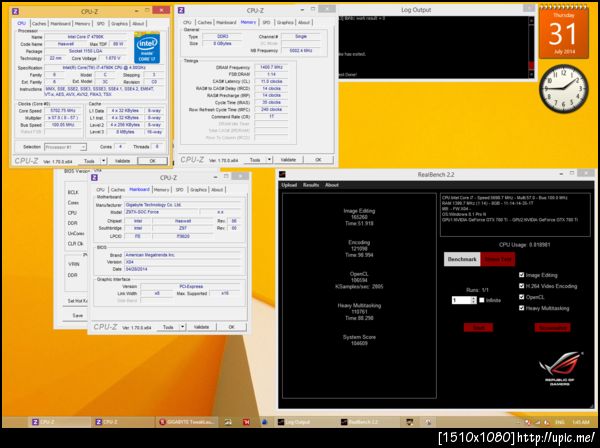Click title icon of CPU-Z mainboard window
This screenshot has width=600, height=448.
click(x=95, y=178)
